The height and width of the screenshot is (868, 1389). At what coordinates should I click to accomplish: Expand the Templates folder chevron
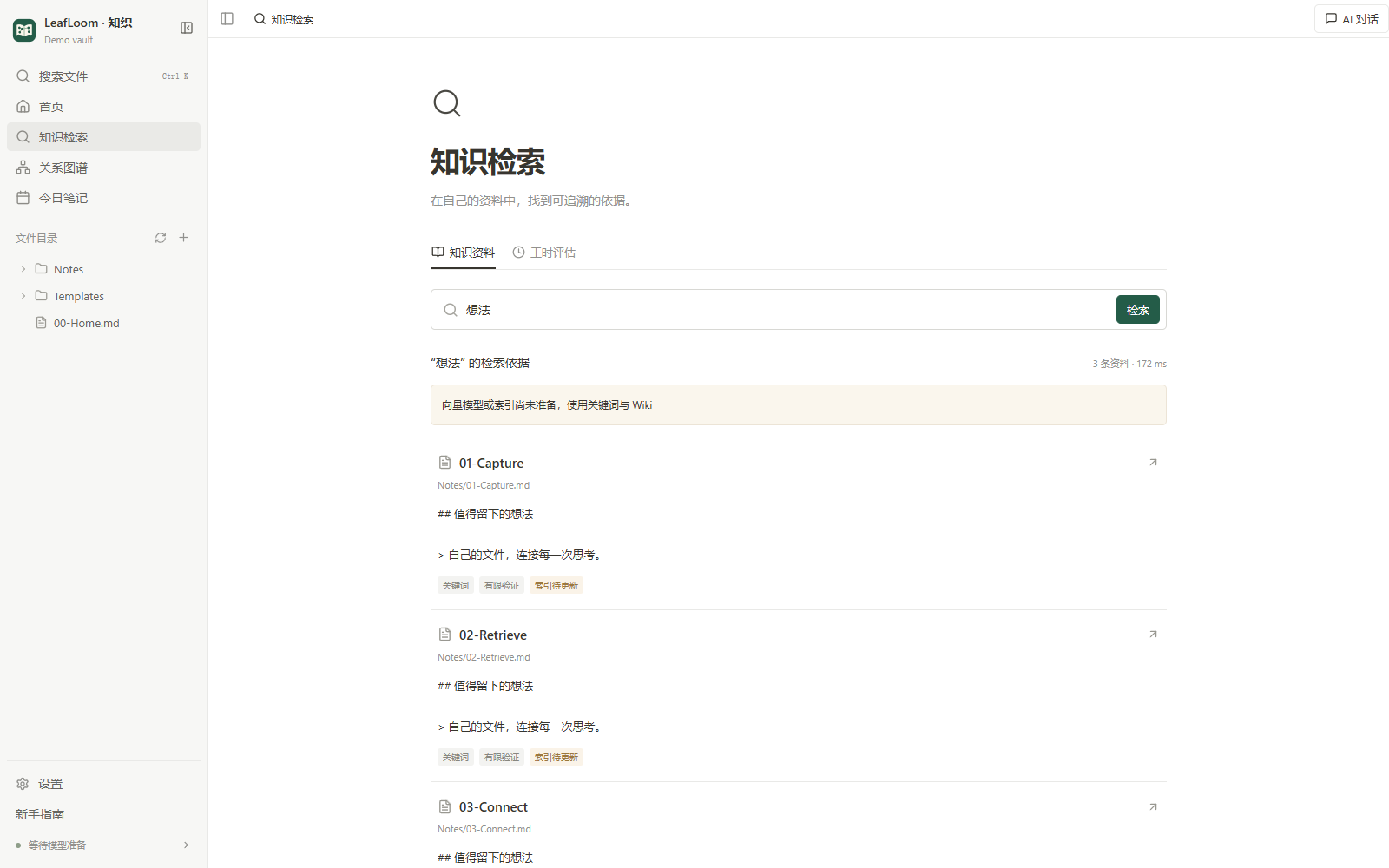tap(23, 296)
